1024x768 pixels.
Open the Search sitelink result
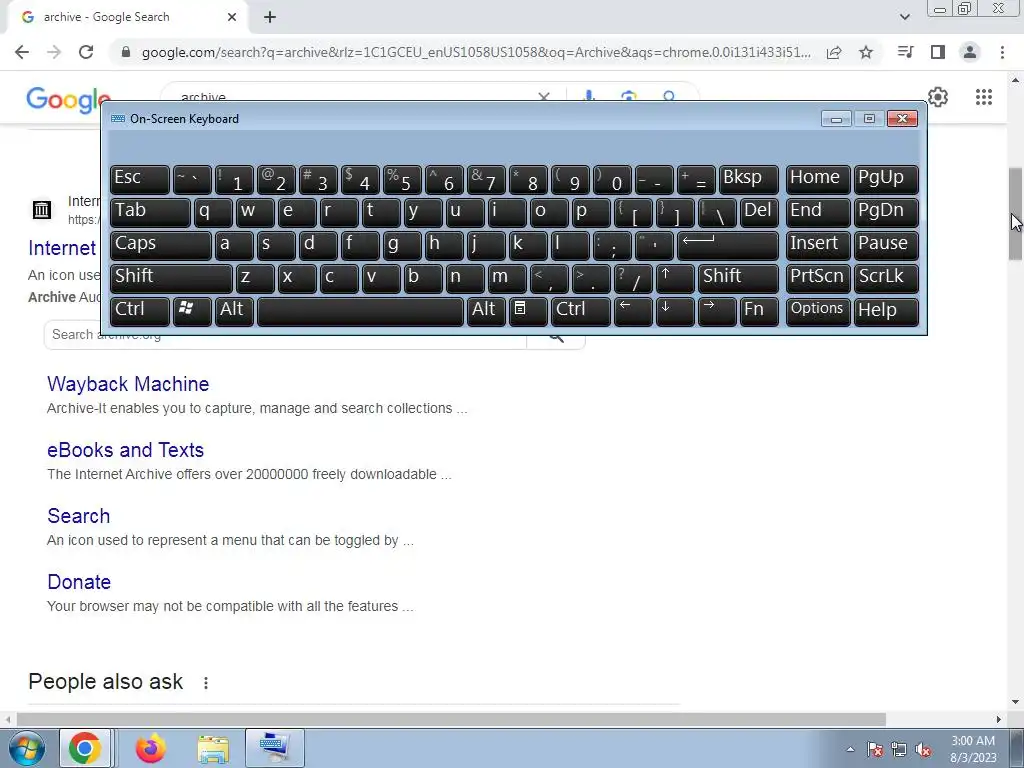[78, 516]
